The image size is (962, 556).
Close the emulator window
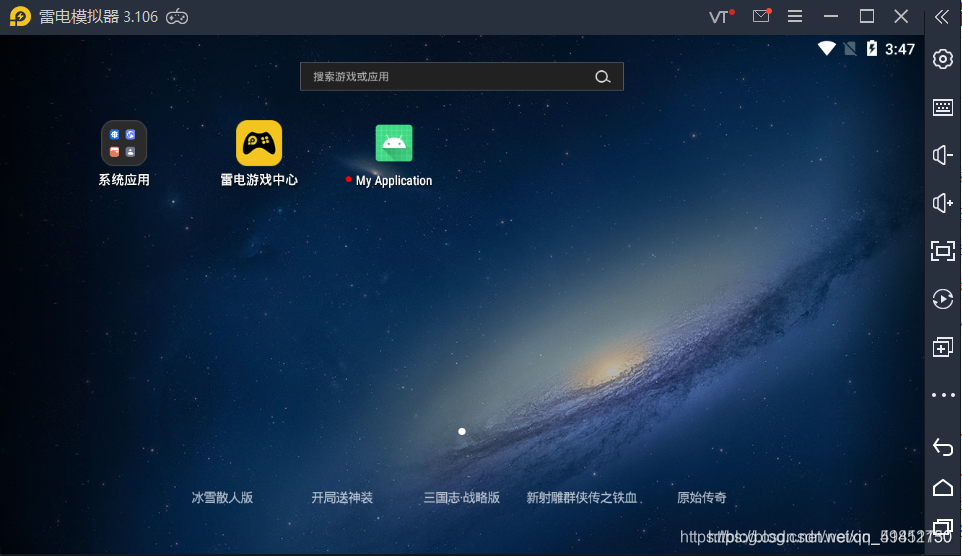(x=901, y=17)
